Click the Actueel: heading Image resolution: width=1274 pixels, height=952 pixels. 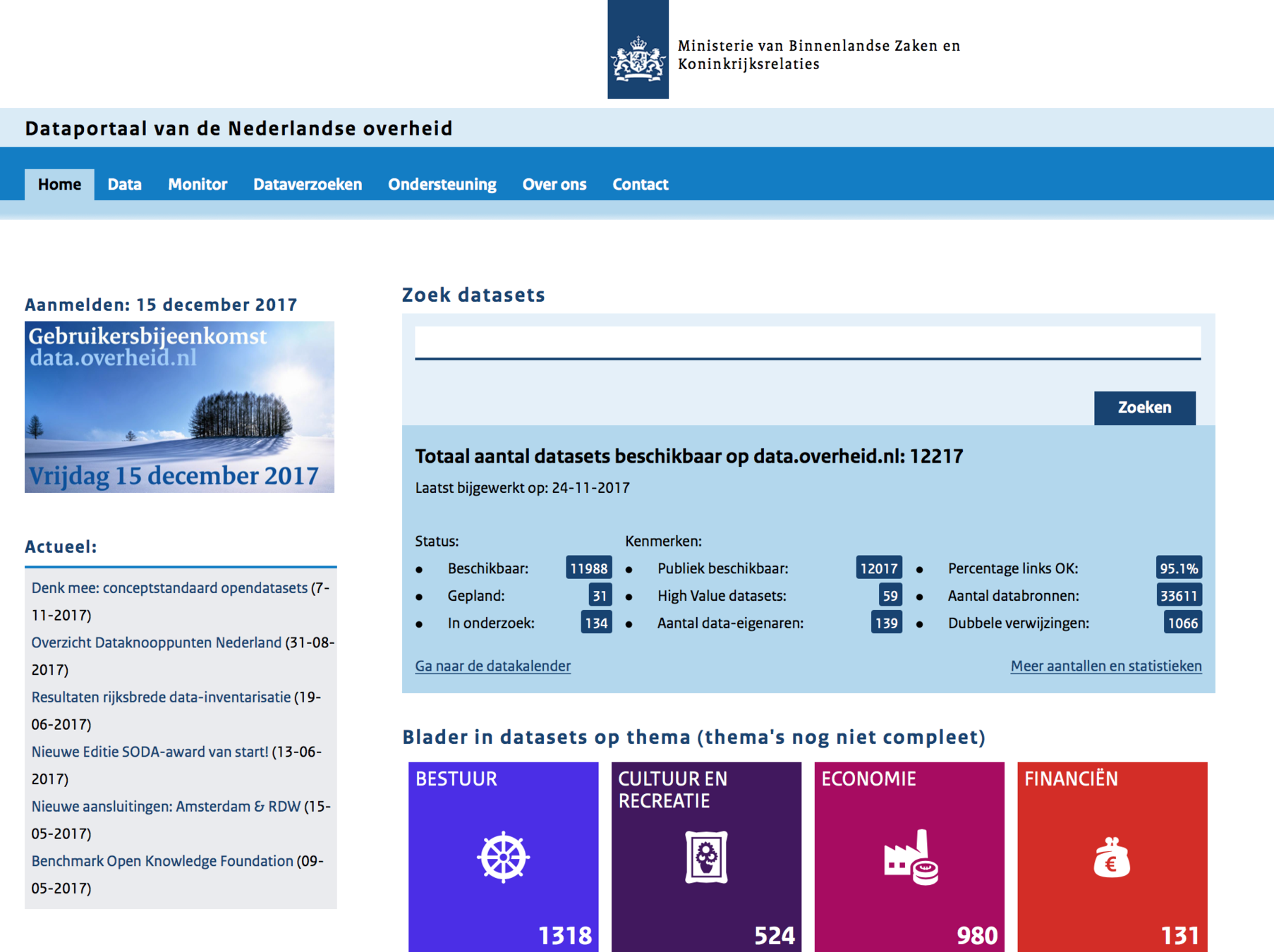tap(61, 547)
